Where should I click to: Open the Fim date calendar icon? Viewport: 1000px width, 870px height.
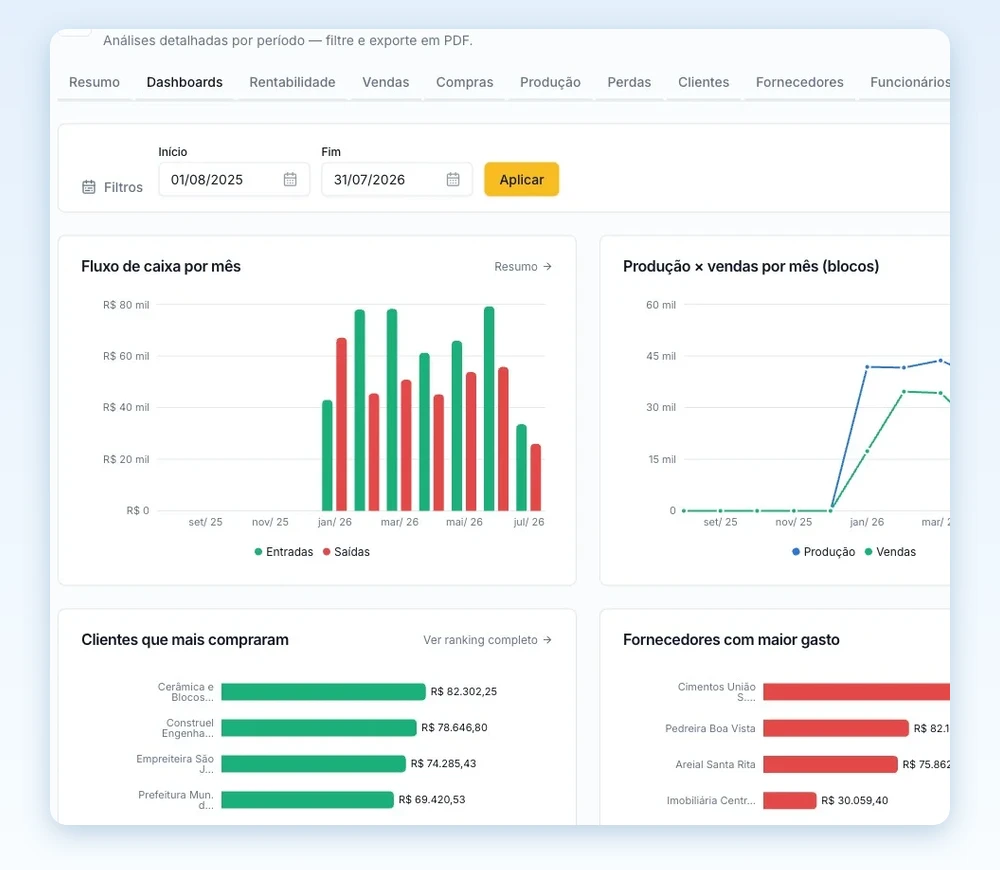[x=453, y=179]
